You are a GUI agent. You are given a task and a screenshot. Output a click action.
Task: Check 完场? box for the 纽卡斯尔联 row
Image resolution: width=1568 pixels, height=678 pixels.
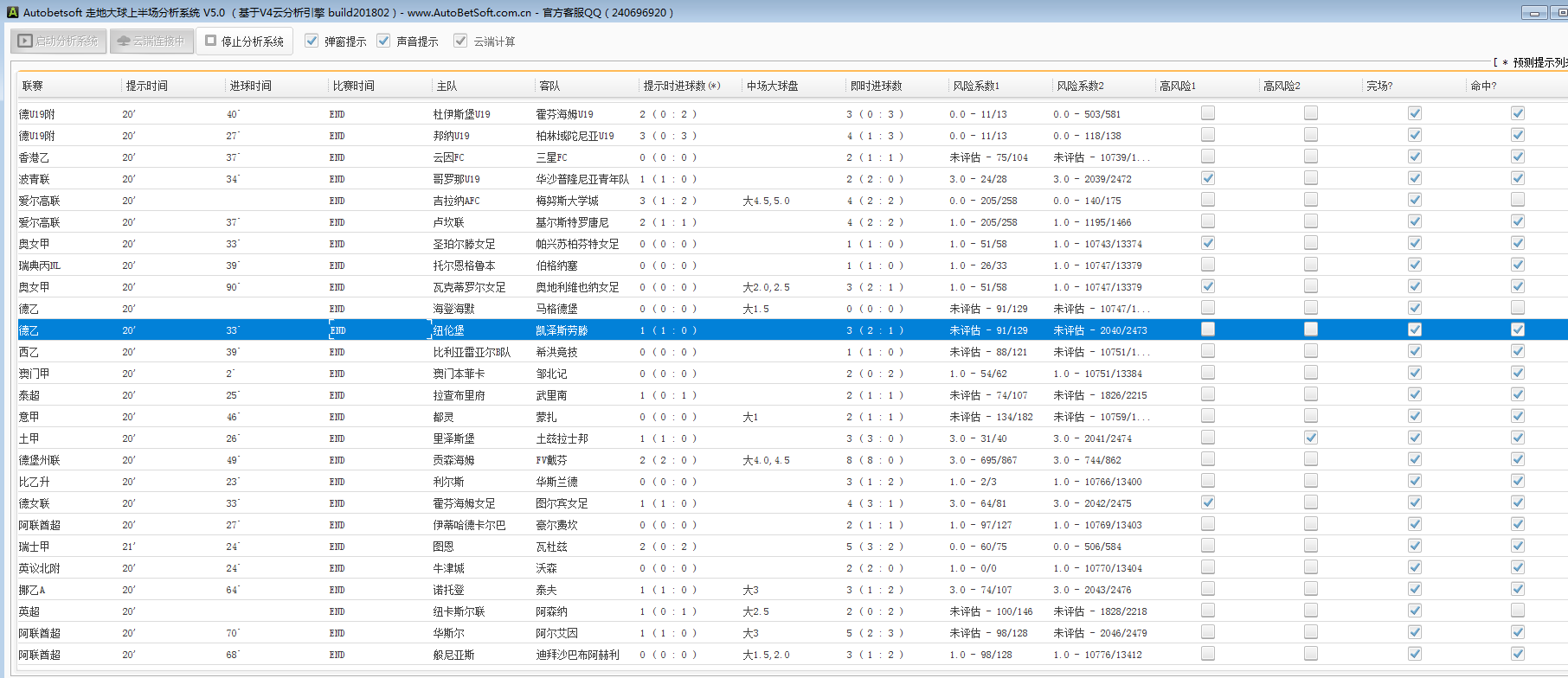(x=1415, y=611)
